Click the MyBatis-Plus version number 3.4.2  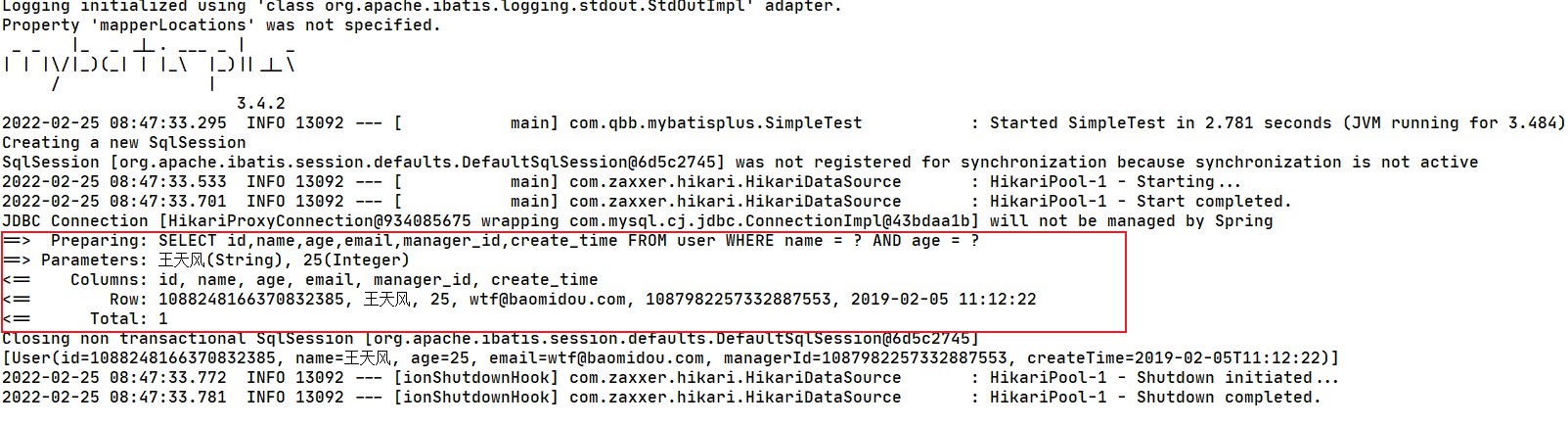(260, 103)
